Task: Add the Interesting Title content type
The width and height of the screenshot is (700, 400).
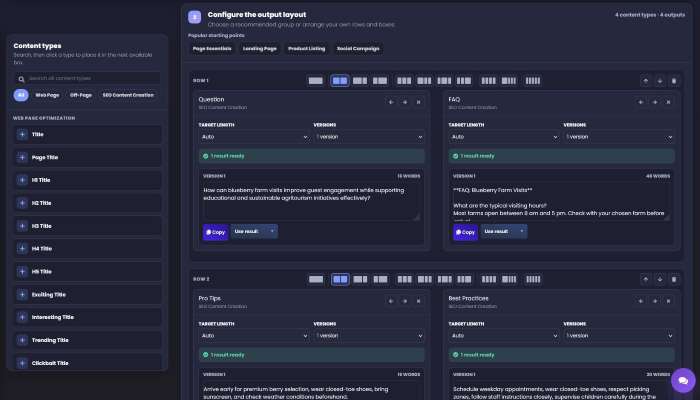Action: coord(88,317)
